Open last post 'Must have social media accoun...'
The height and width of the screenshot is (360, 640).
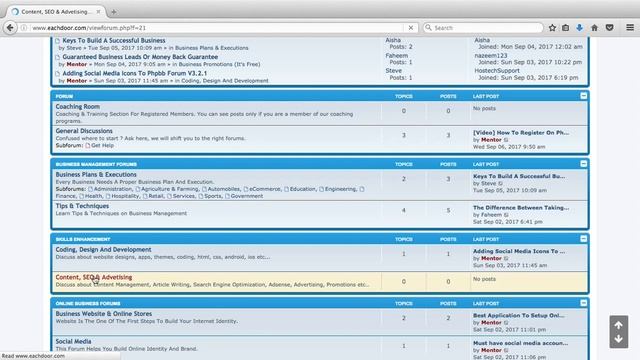(x=520, y=343)
